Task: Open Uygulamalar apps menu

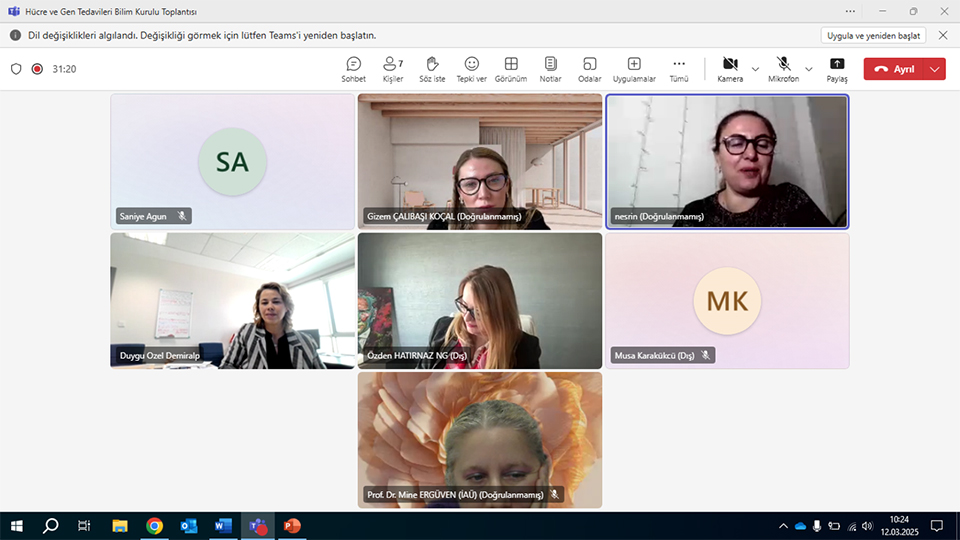Action: pos(634,69)
